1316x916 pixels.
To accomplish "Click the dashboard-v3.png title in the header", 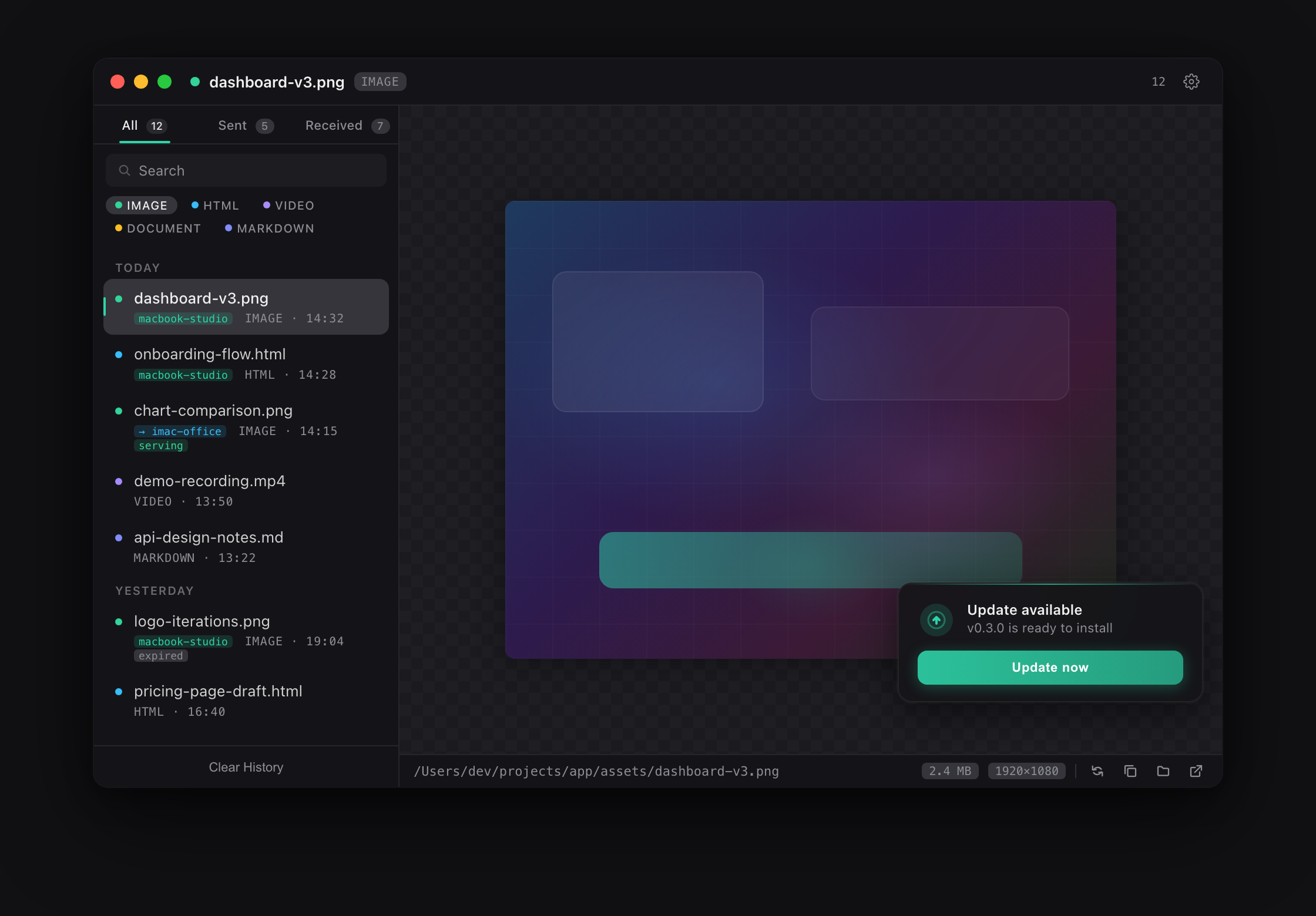I will point(277,82).
